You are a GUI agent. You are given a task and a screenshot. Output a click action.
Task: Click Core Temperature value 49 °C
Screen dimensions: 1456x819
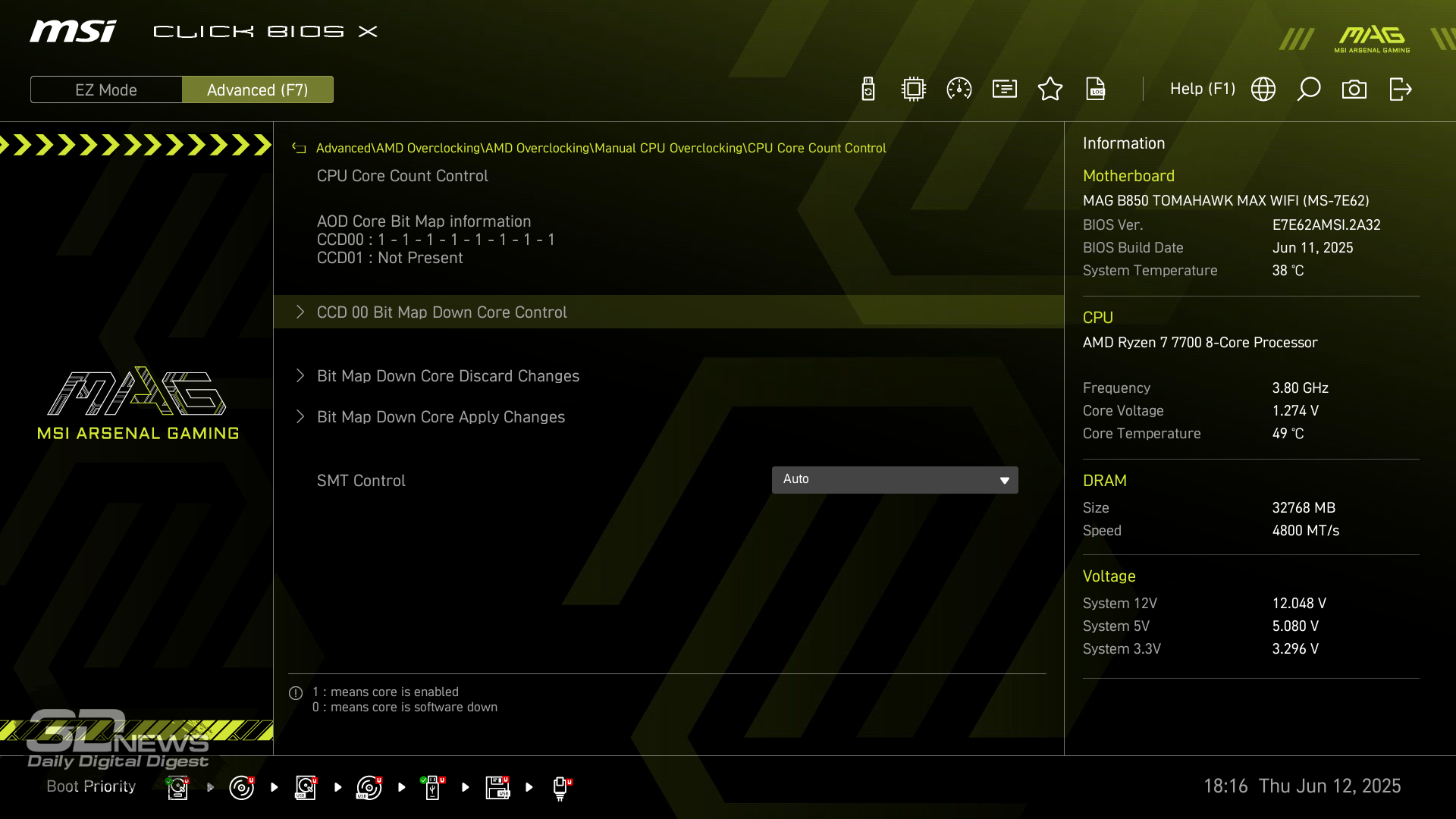click(1288, 434)
